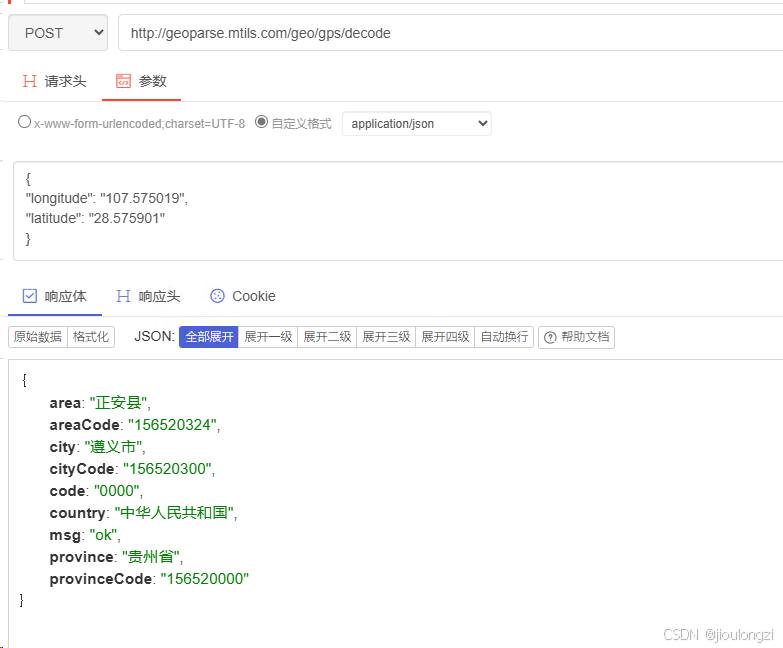Open the application/json content type dropdown
The image size is (783, 648).
417,124
